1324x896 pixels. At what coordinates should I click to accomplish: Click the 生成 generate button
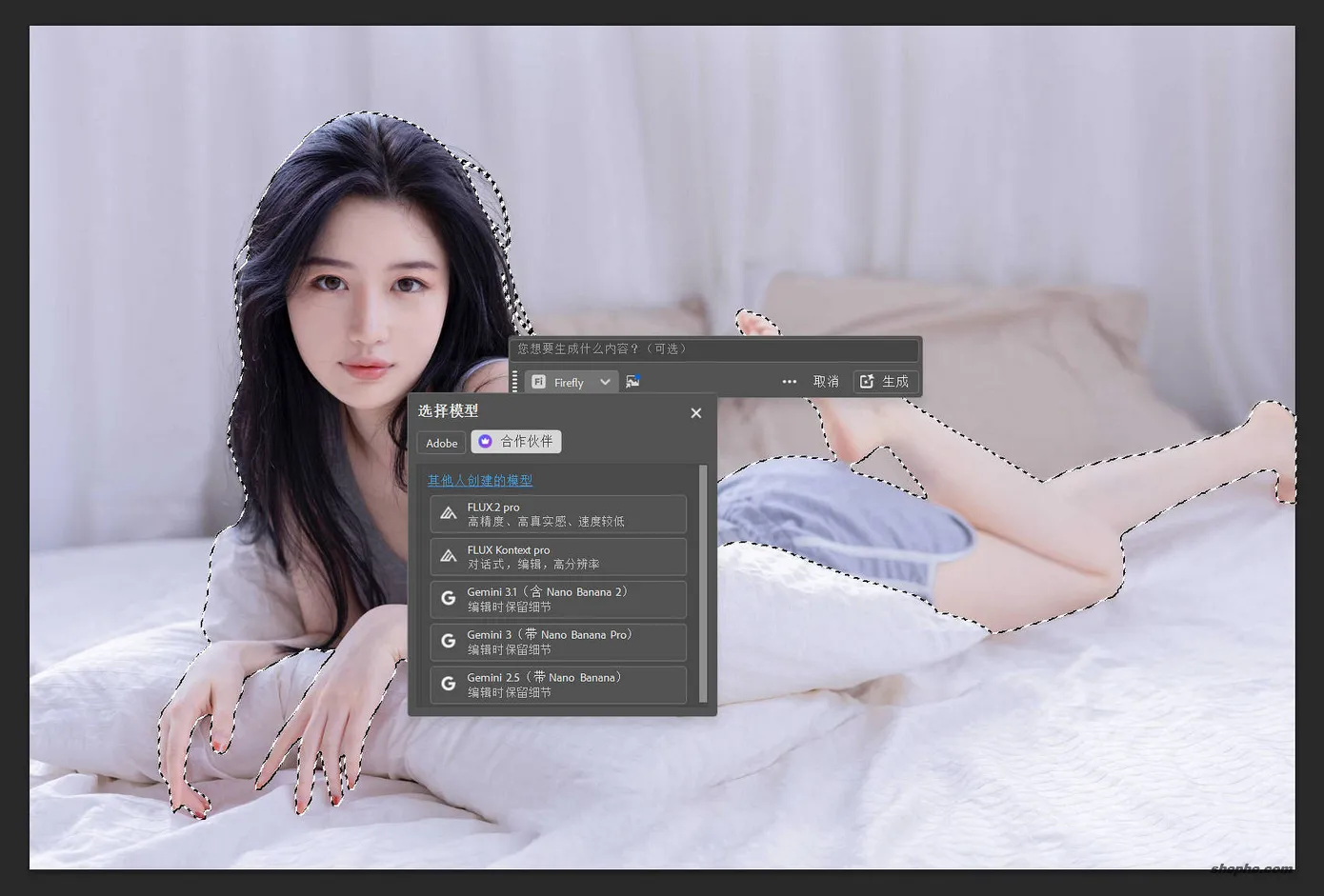[885, 382]
